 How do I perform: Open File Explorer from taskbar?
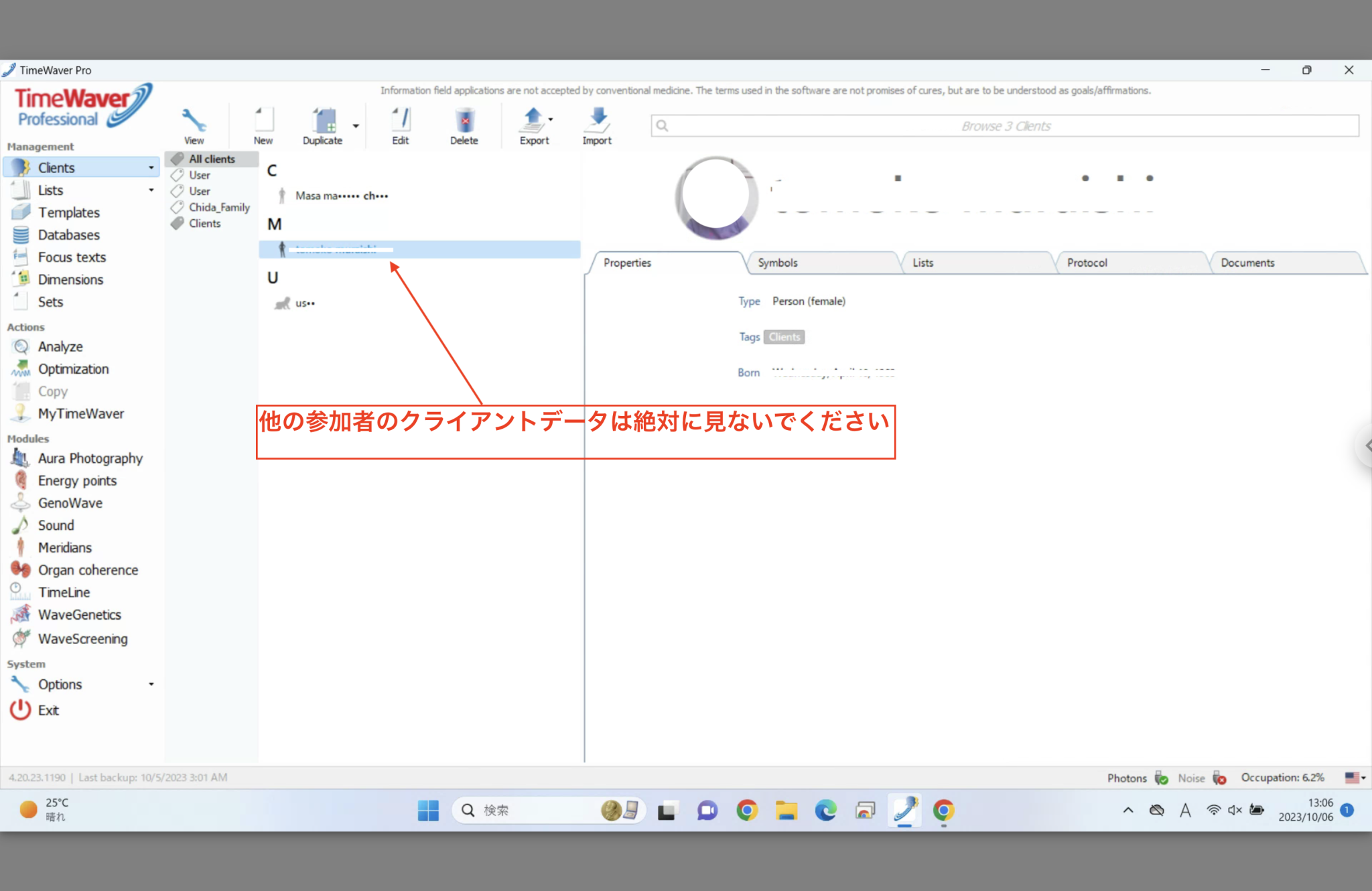pyautogui.click(x=786, y=811)
